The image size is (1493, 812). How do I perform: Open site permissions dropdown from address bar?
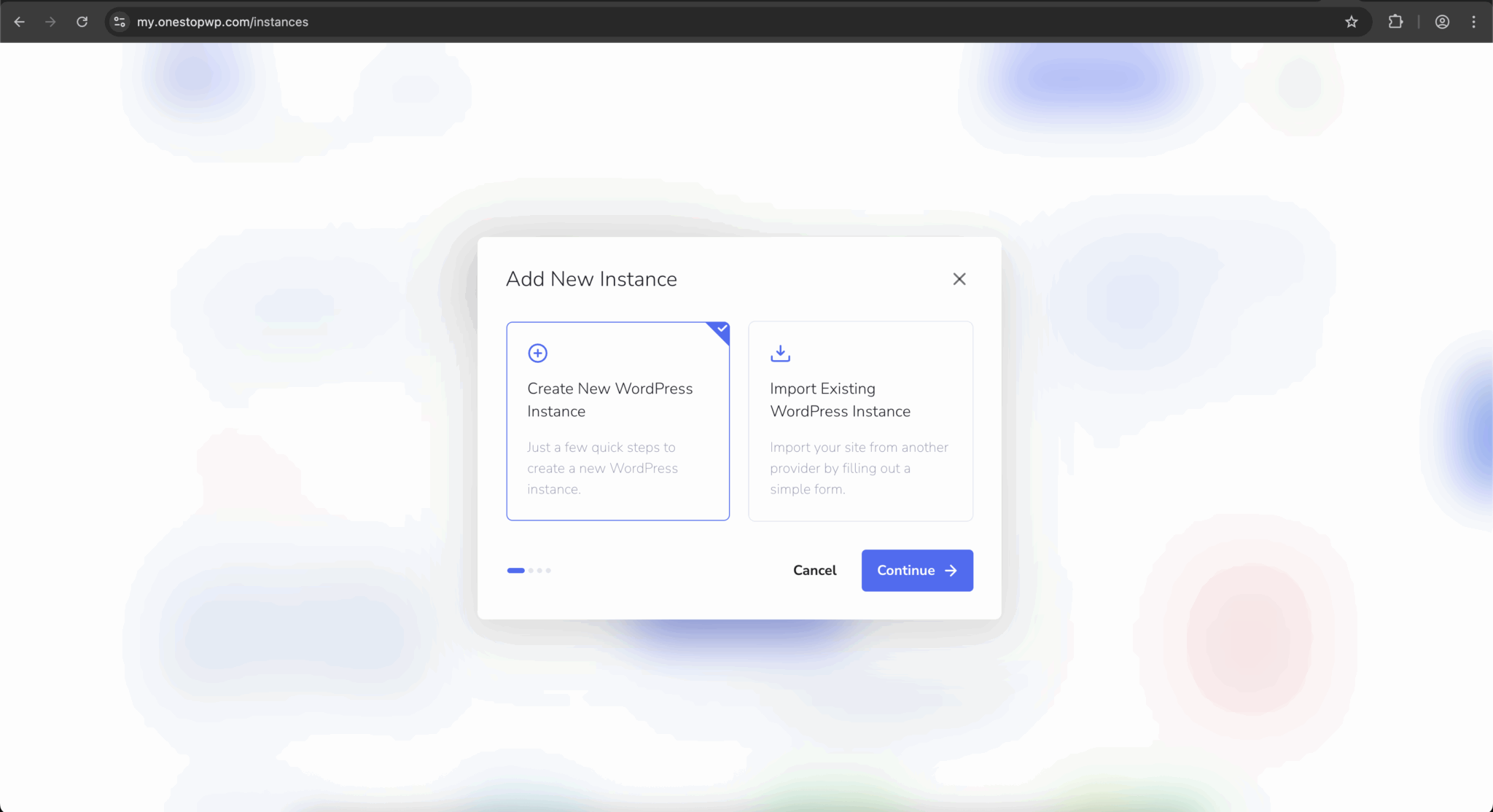tap(119, 21)
